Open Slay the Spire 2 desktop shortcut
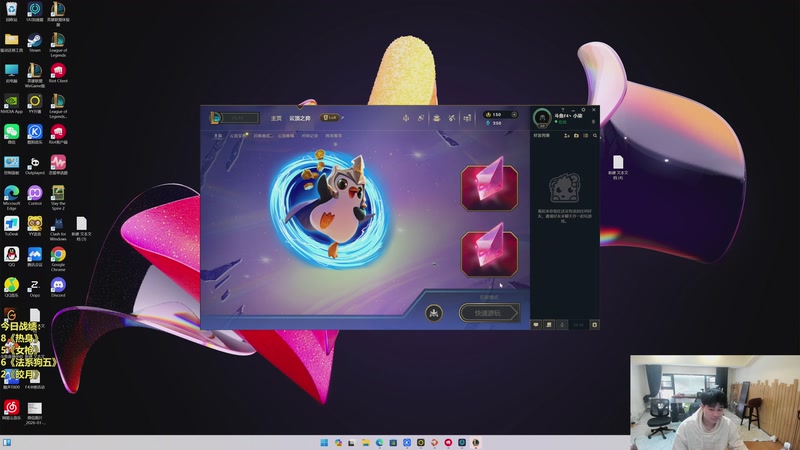Viewport: 800px width, 450px height. point(58,197)
